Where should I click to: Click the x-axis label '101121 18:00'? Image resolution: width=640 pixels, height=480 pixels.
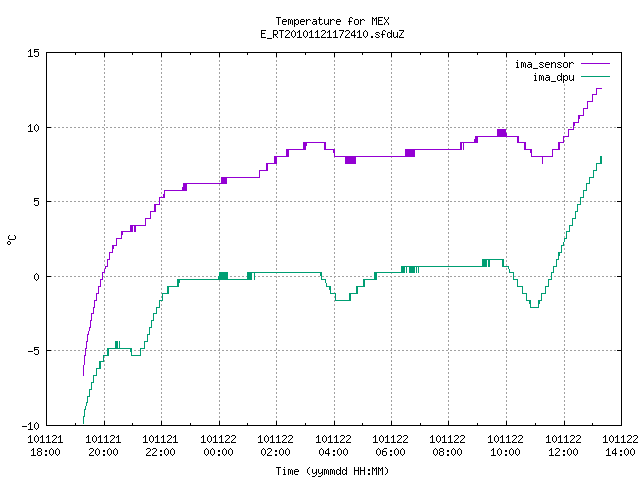pos(45,446)
